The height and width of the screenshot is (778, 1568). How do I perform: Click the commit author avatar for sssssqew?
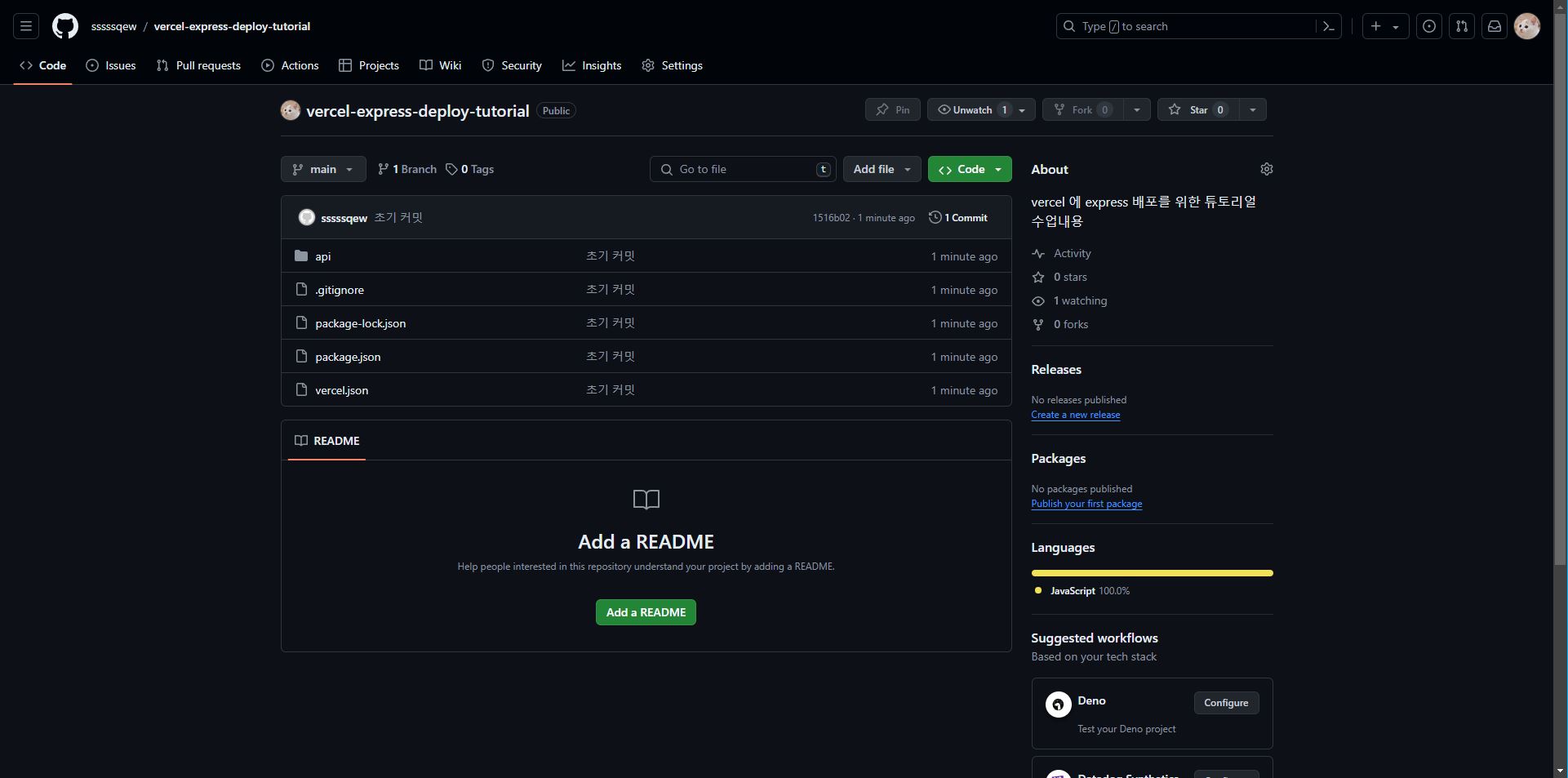point(307,217)
